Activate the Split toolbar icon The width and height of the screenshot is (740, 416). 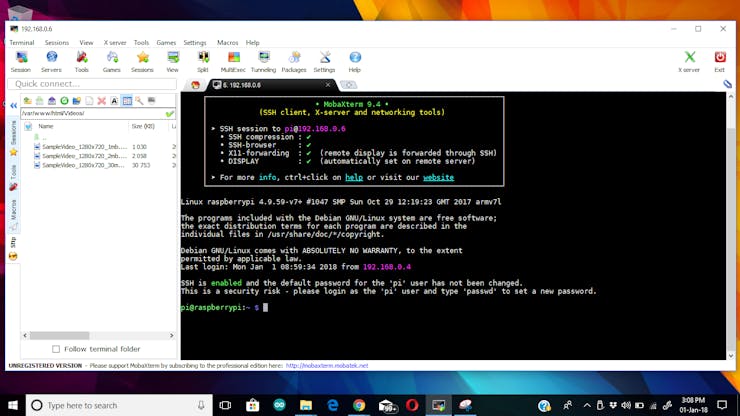click(x=203, y=62)
